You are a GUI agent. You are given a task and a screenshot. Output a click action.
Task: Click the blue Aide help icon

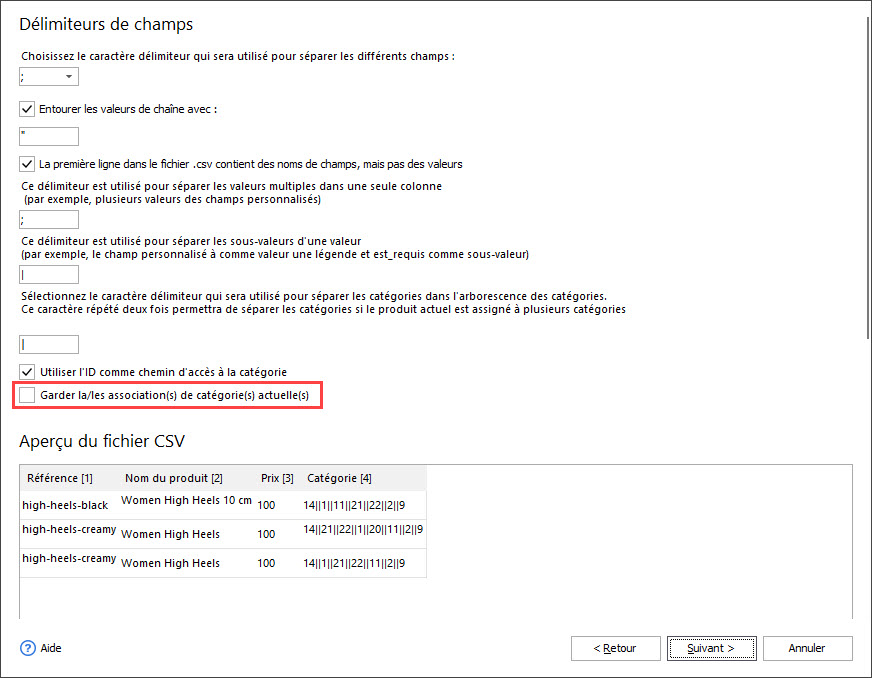click(28, 648)
